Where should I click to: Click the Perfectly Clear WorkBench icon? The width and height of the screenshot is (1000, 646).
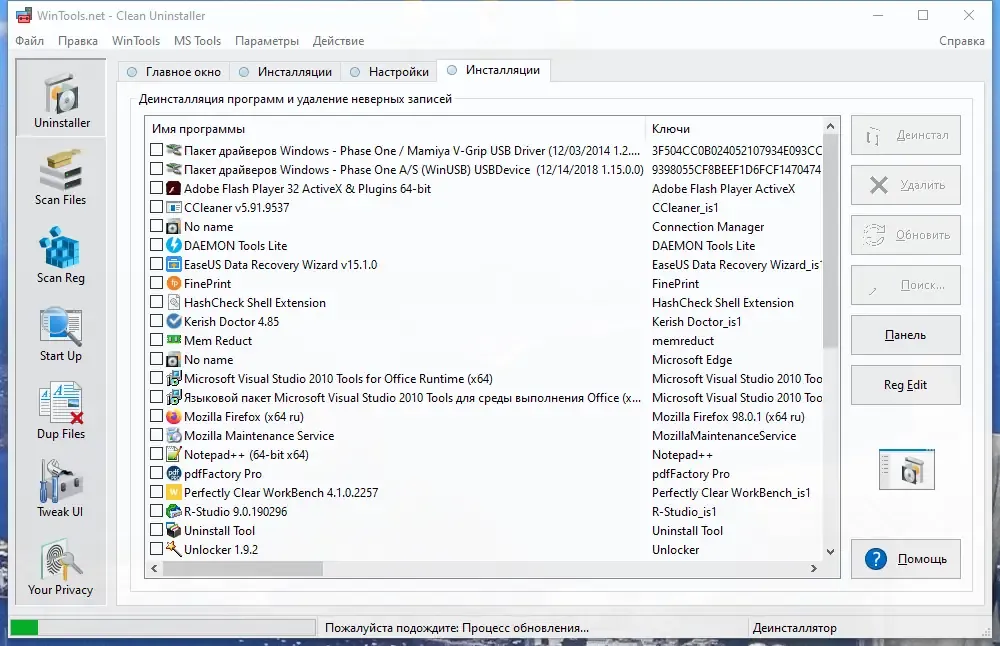point(173,492)
